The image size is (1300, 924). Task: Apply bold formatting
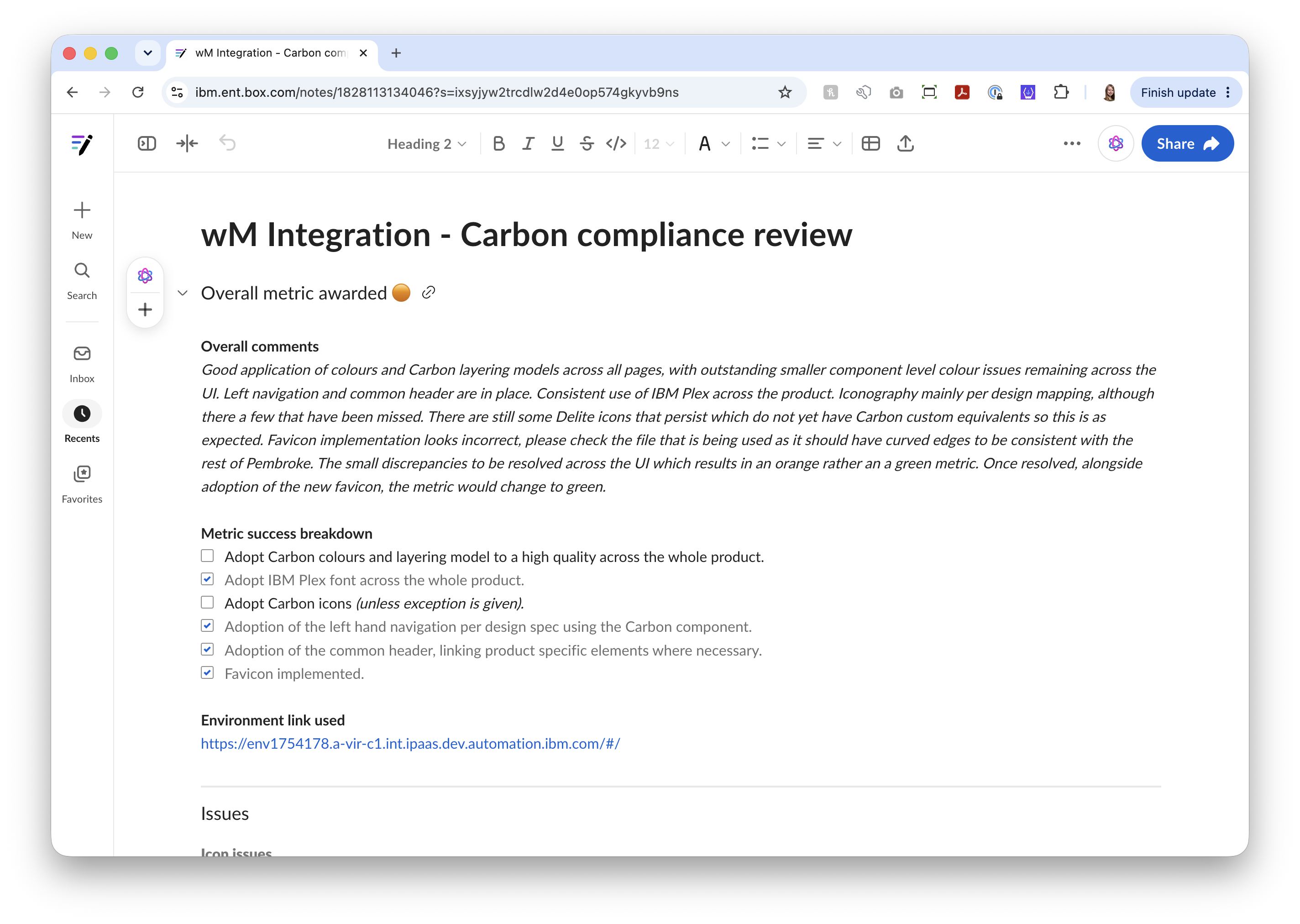pyautogui.click(x=499, y=143)
